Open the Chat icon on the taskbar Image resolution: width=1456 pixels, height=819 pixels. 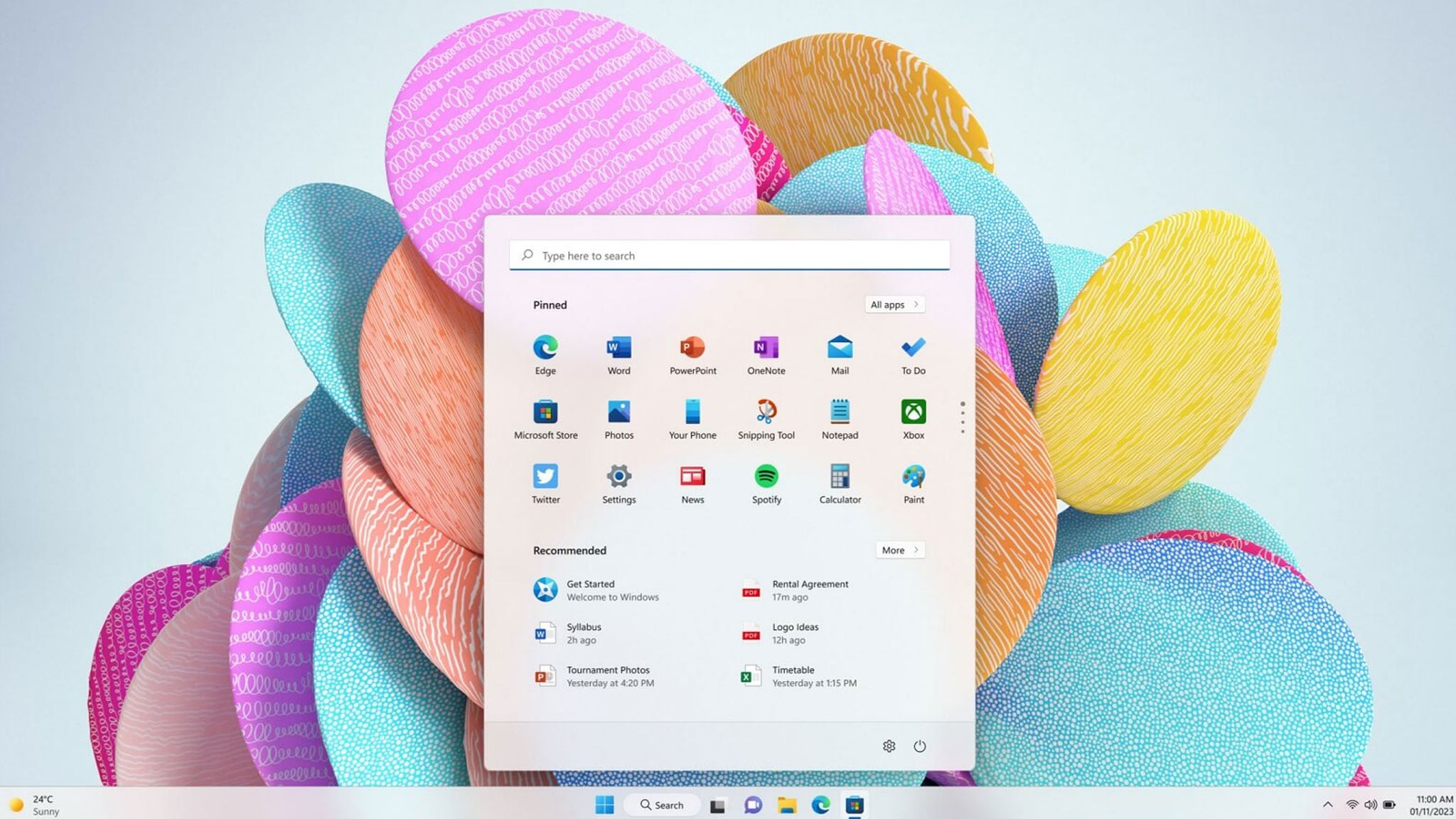[x=752, y=805]
